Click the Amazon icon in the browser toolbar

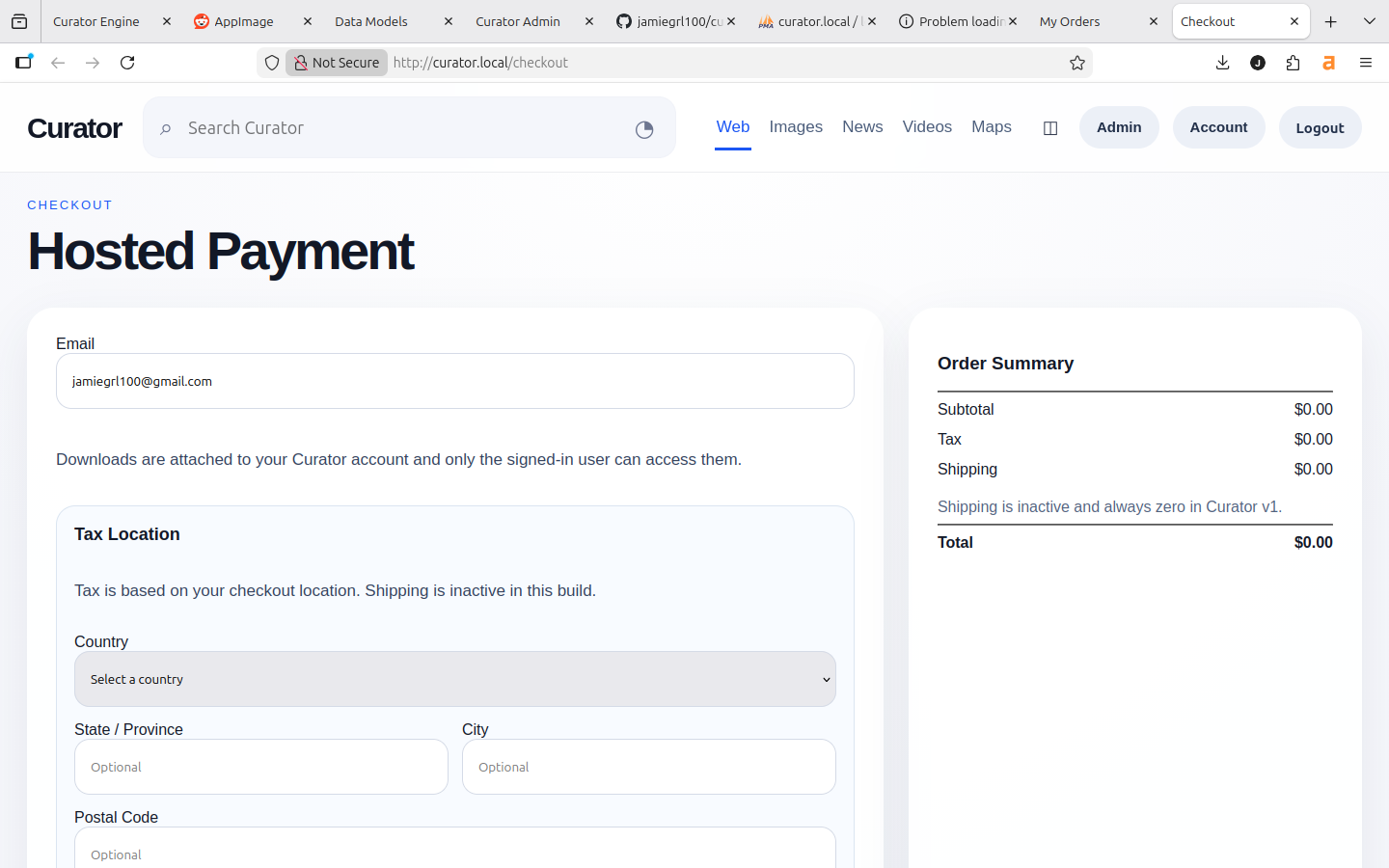pos(1328,62)
